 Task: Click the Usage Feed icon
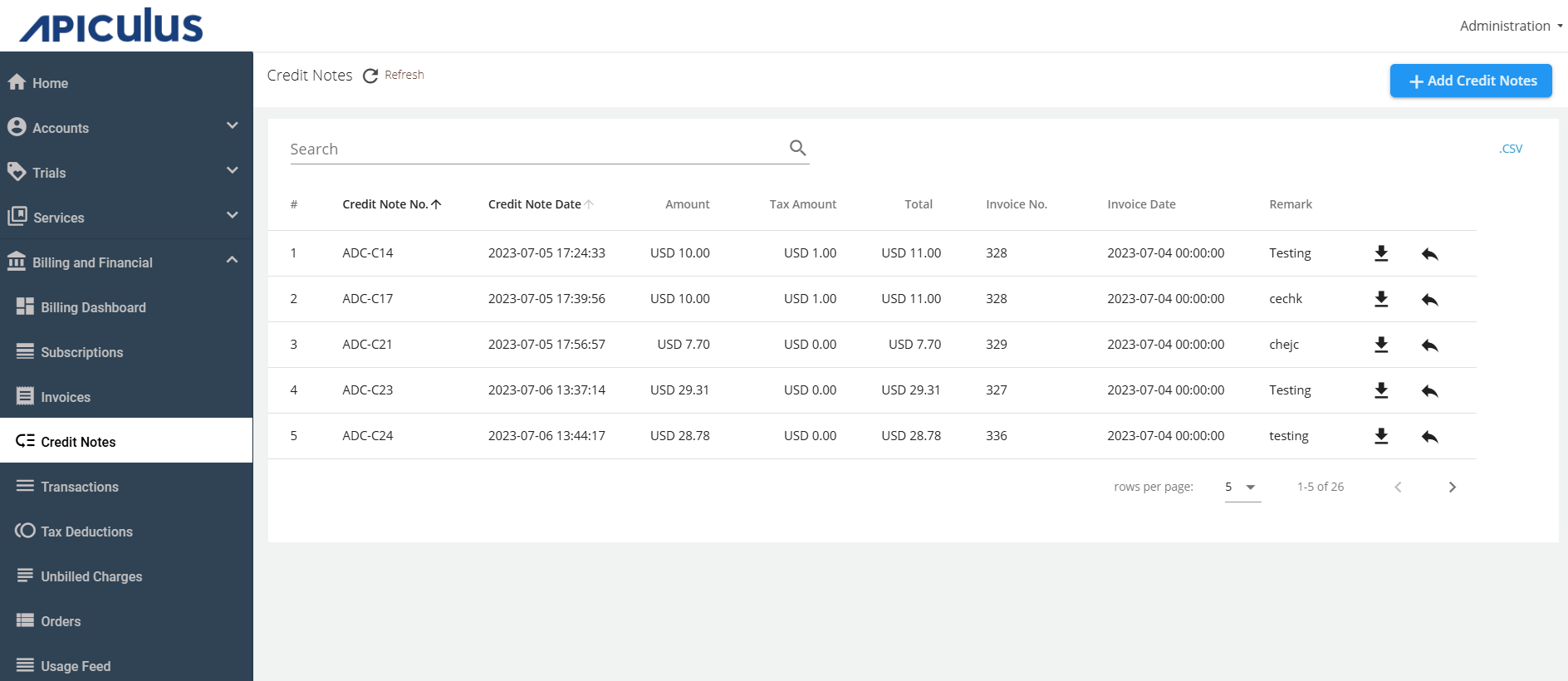coord(26,665)
